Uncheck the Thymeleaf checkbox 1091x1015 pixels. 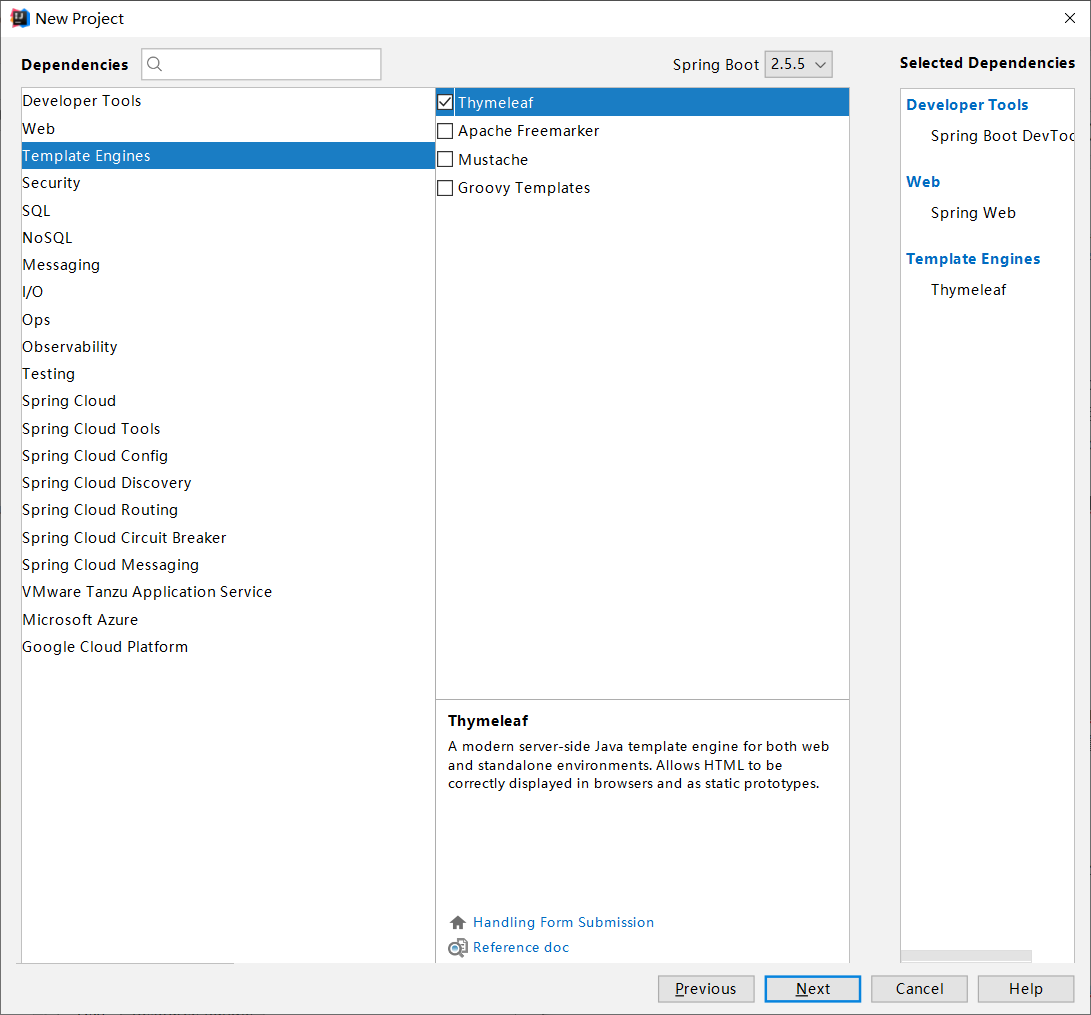pos(445,102)
